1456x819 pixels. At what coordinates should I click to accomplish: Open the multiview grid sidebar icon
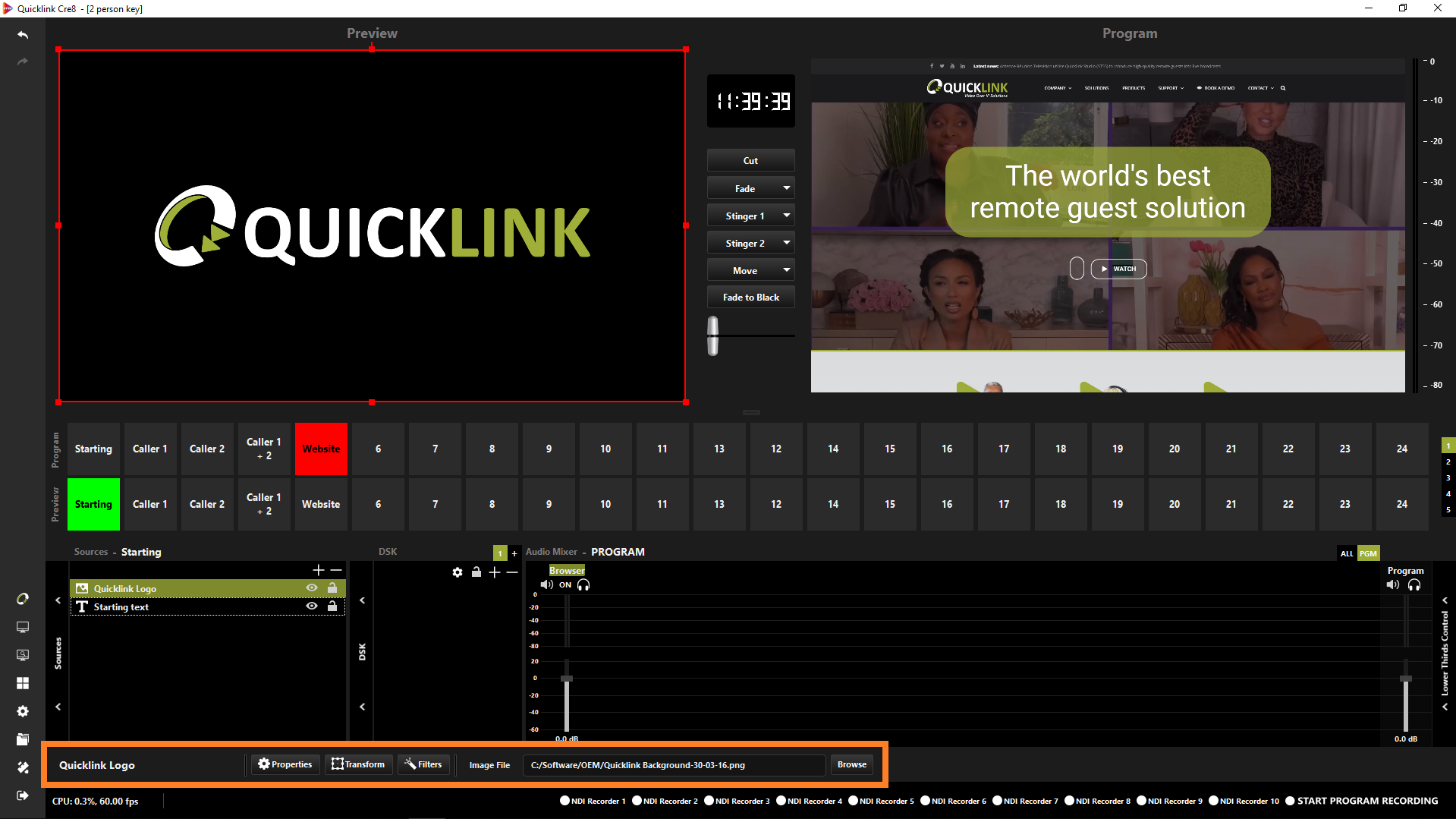pyautogui.click(x=23, y=683)
